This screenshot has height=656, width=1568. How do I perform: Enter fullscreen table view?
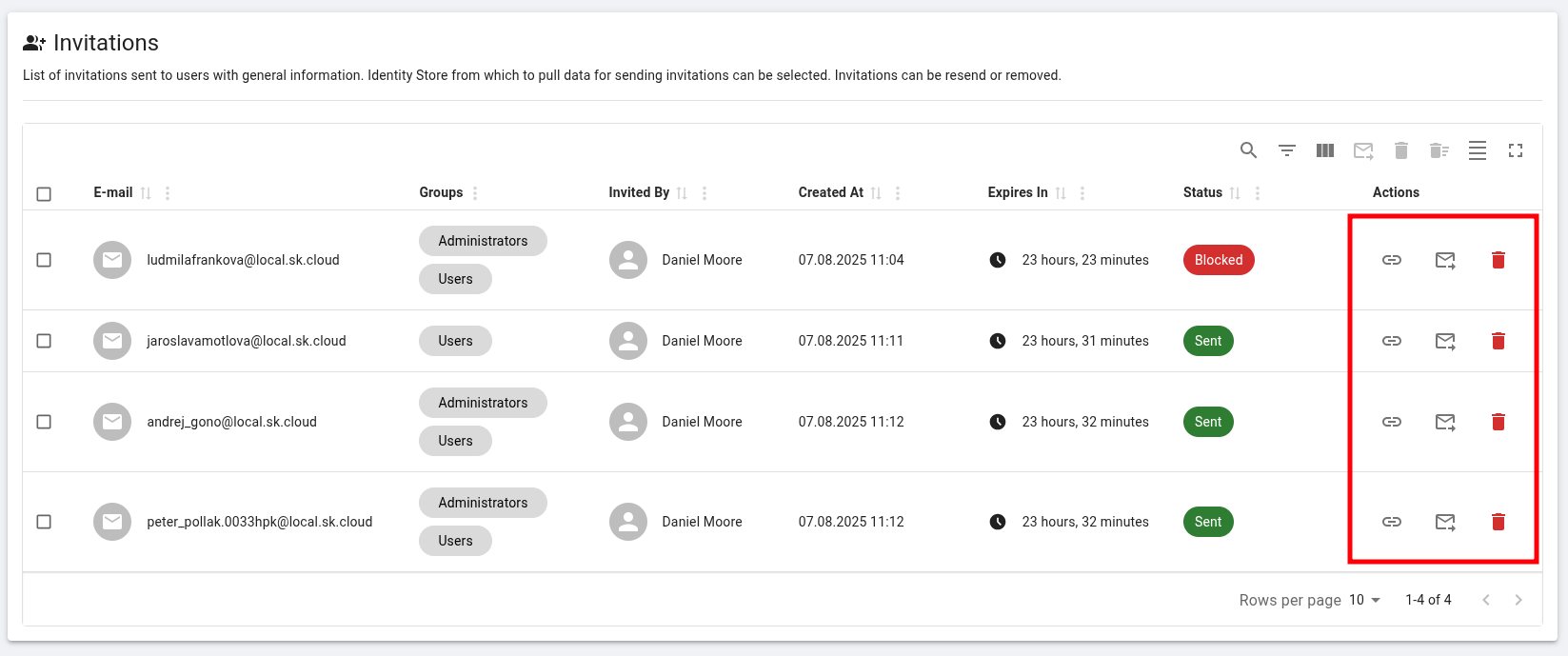point(1515,150)
